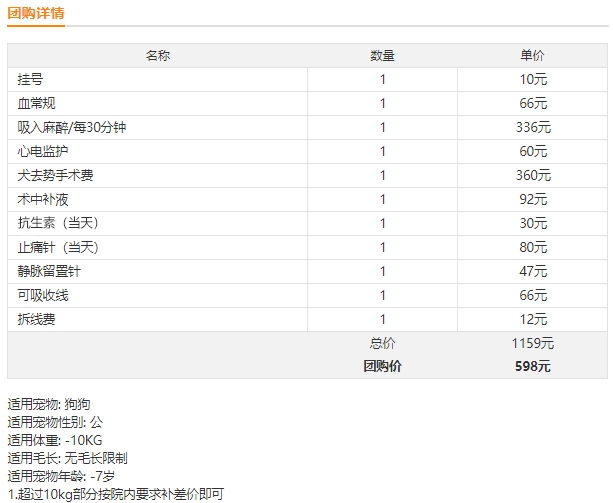613x503 pixels.
Task: Select the 抗生素（当天） entry
Action: pyautogui.click(x=58, y=223)
